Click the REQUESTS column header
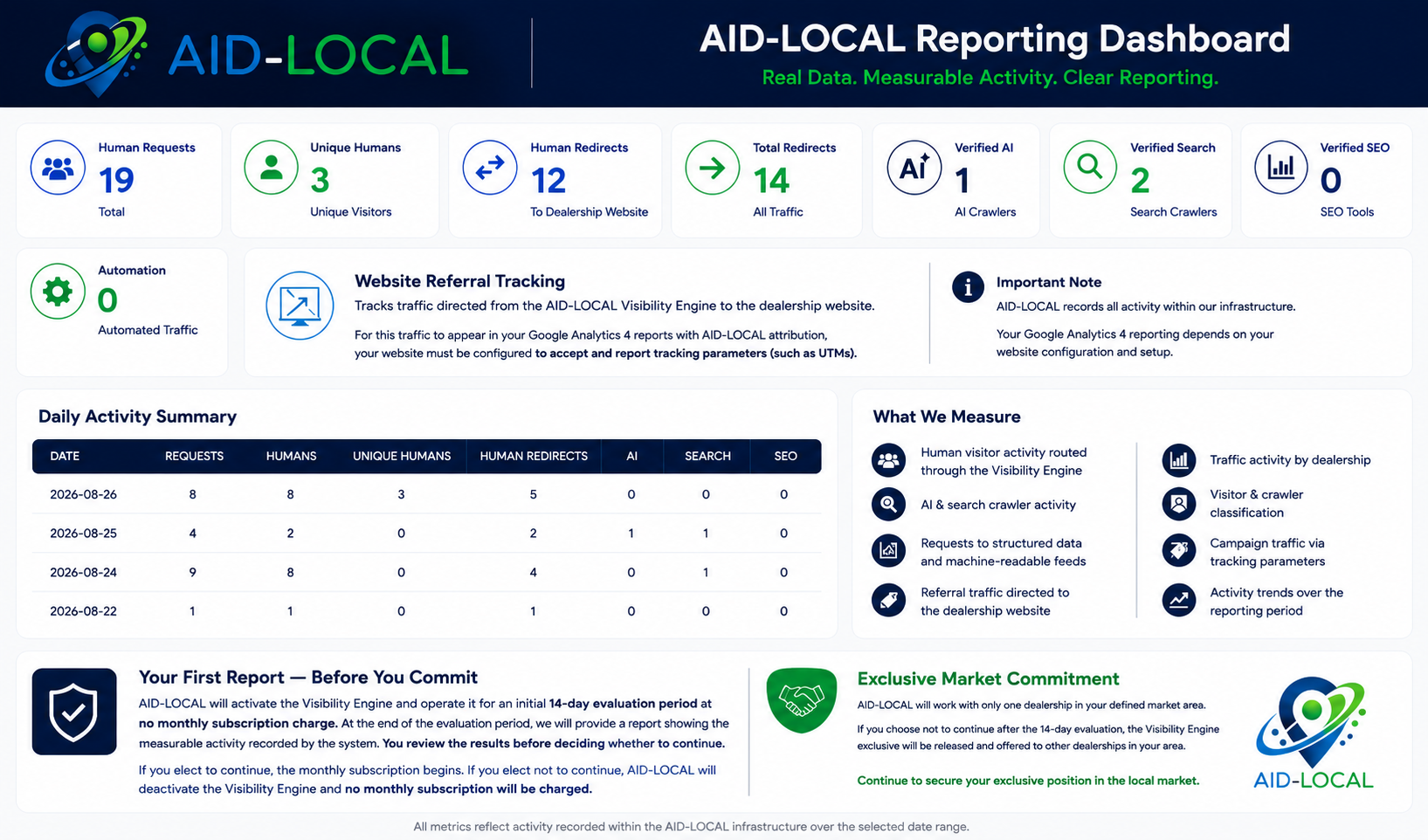The height and width of the screenshot is (840, 1428). point(194,456)
